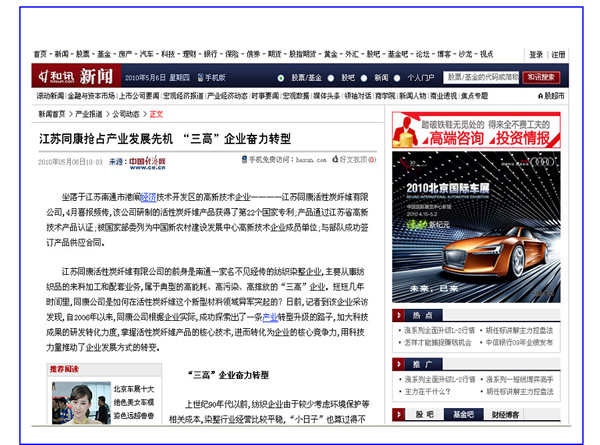Viewport: 600px width, 445px height.
Task: Click the 股经币 icon on right
Action: tap(540, 96)
